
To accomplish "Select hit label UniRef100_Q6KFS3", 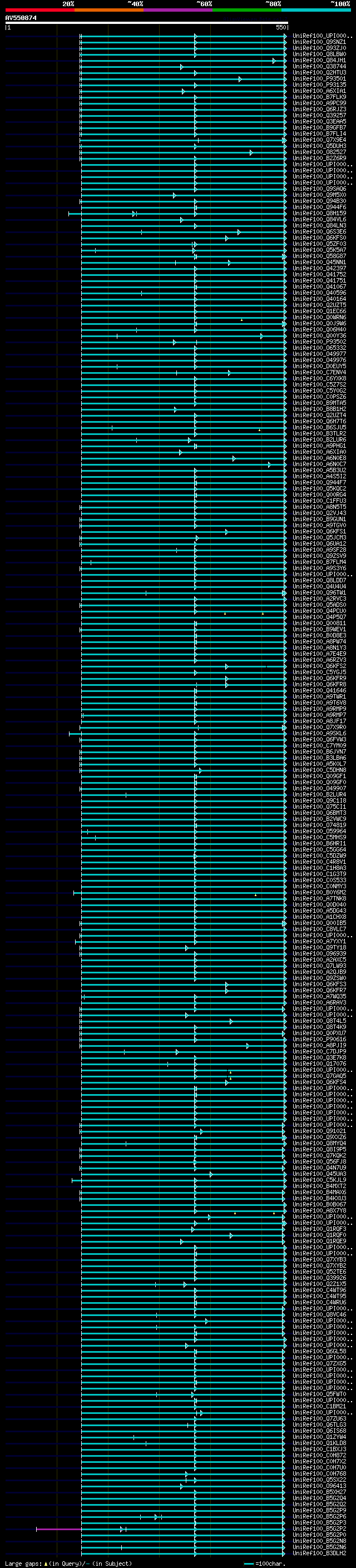I will click(x=319, y=983).
